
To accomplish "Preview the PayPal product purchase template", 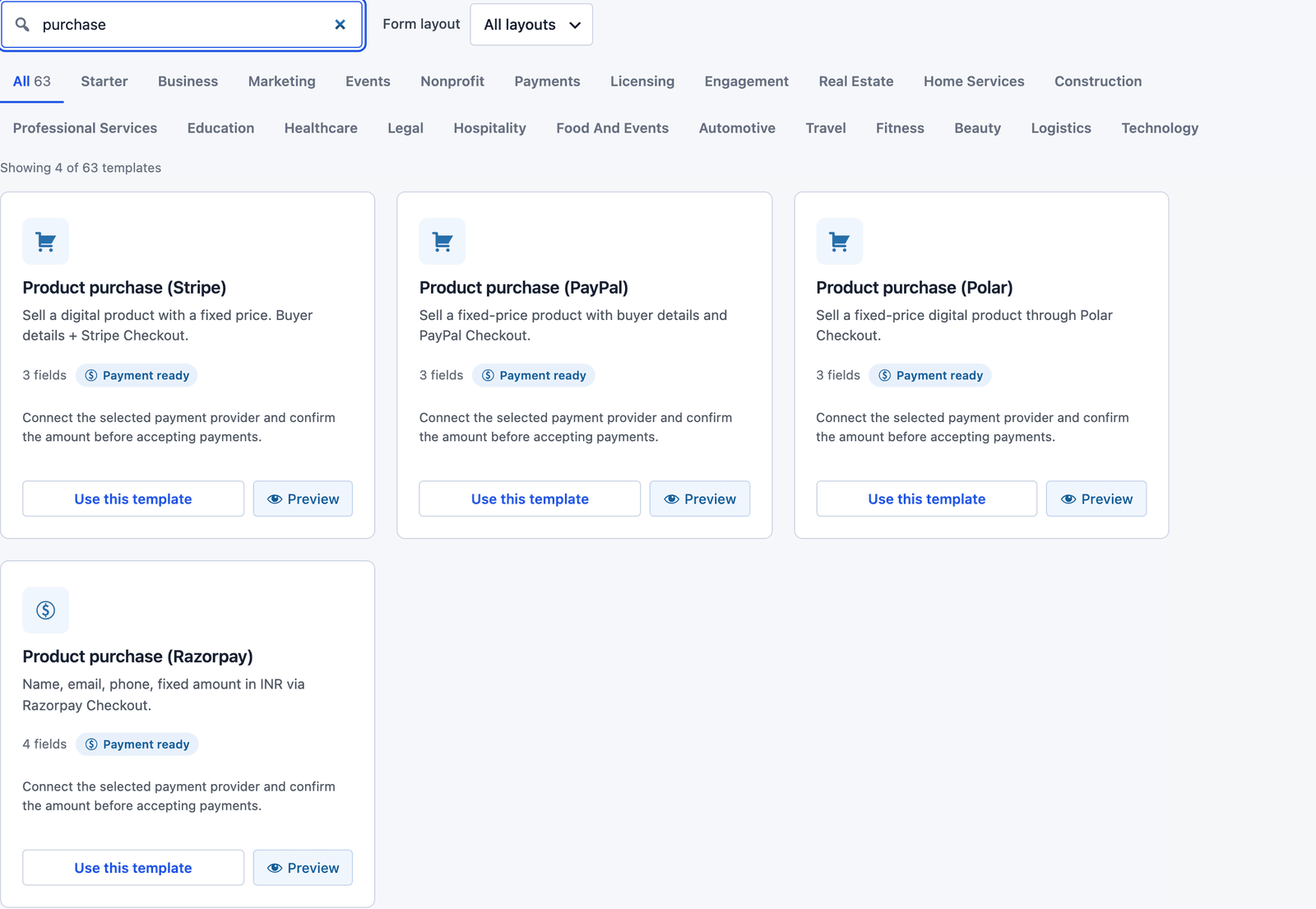I will 700,499.
